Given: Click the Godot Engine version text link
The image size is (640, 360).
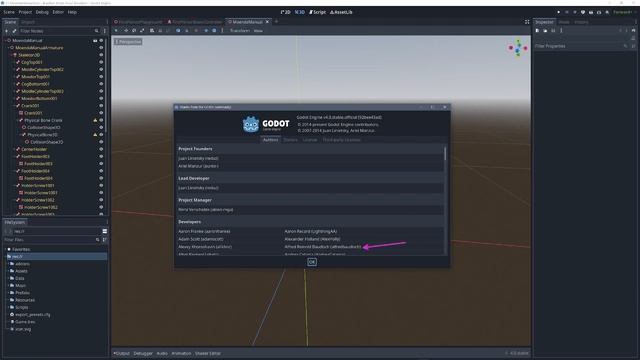Looking at the screenshot, I should 340,118.
